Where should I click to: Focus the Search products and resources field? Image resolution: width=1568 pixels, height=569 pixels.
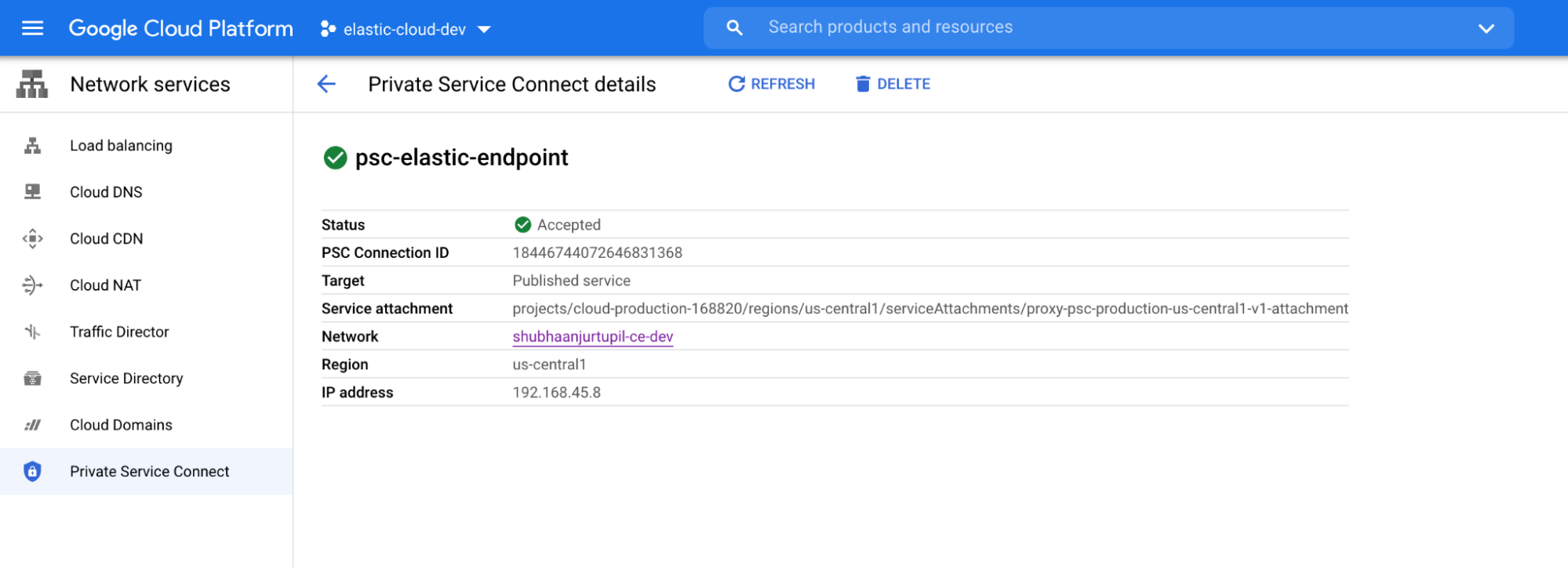(1108, 28)
